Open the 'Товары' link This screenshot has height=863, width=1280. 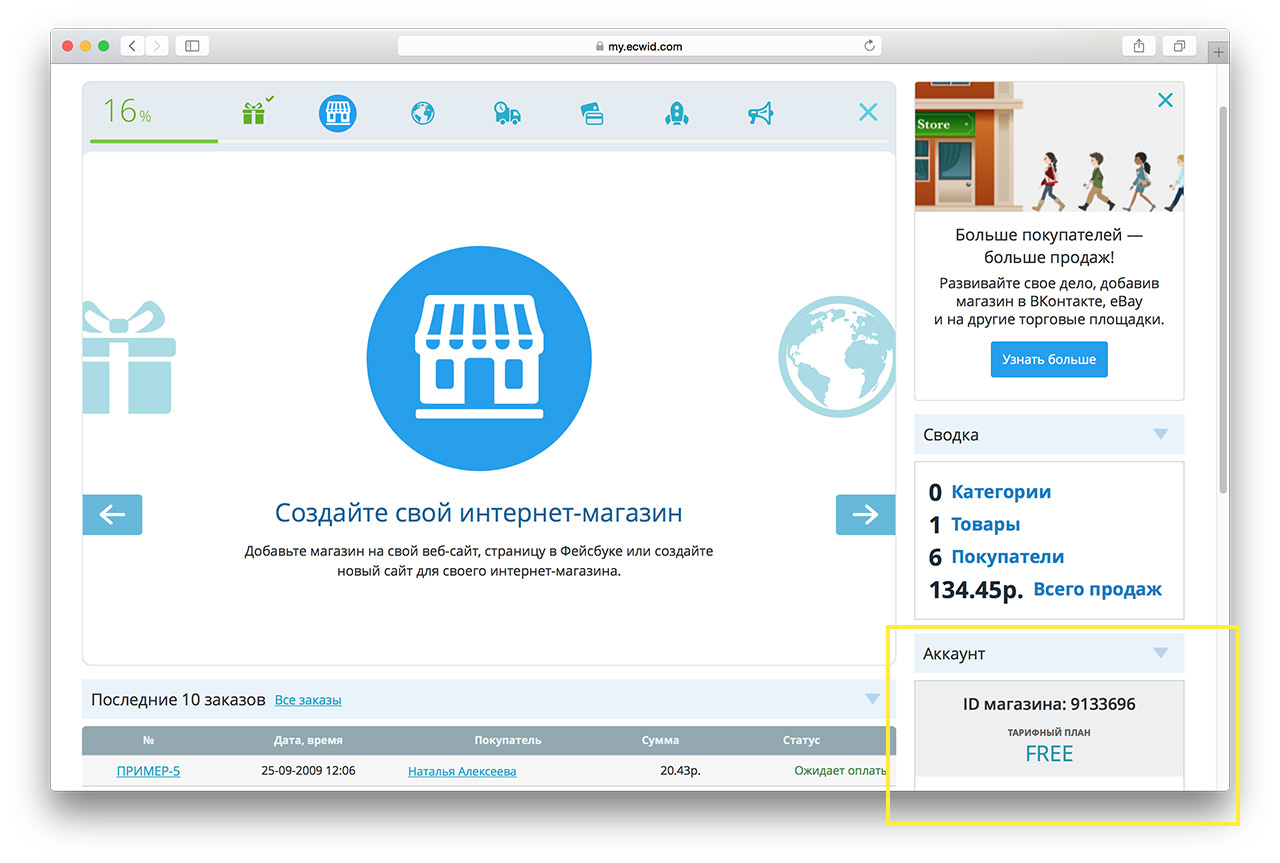click(x=986, y=524)
